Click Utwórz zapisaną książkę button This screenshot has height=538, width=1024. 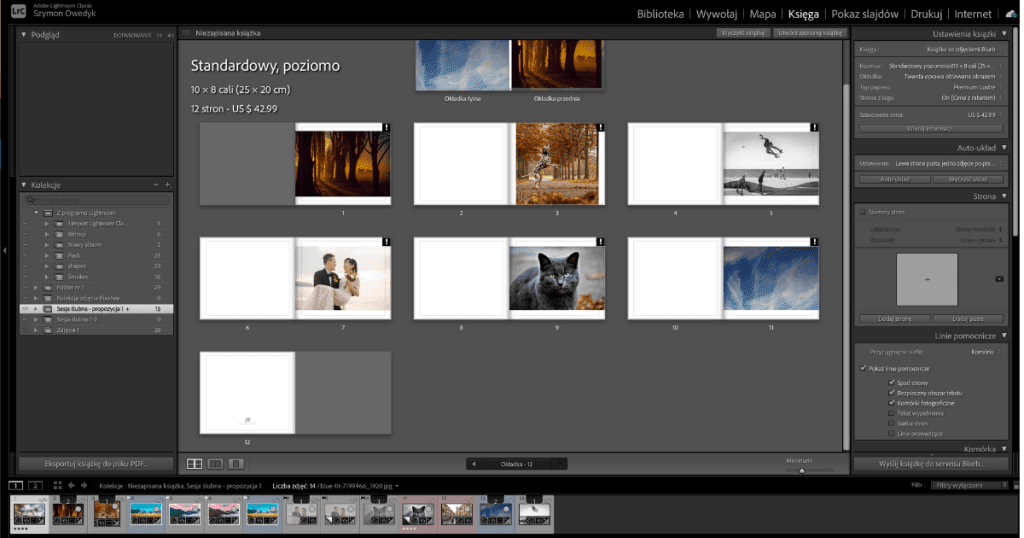click(x=810, y=33)
